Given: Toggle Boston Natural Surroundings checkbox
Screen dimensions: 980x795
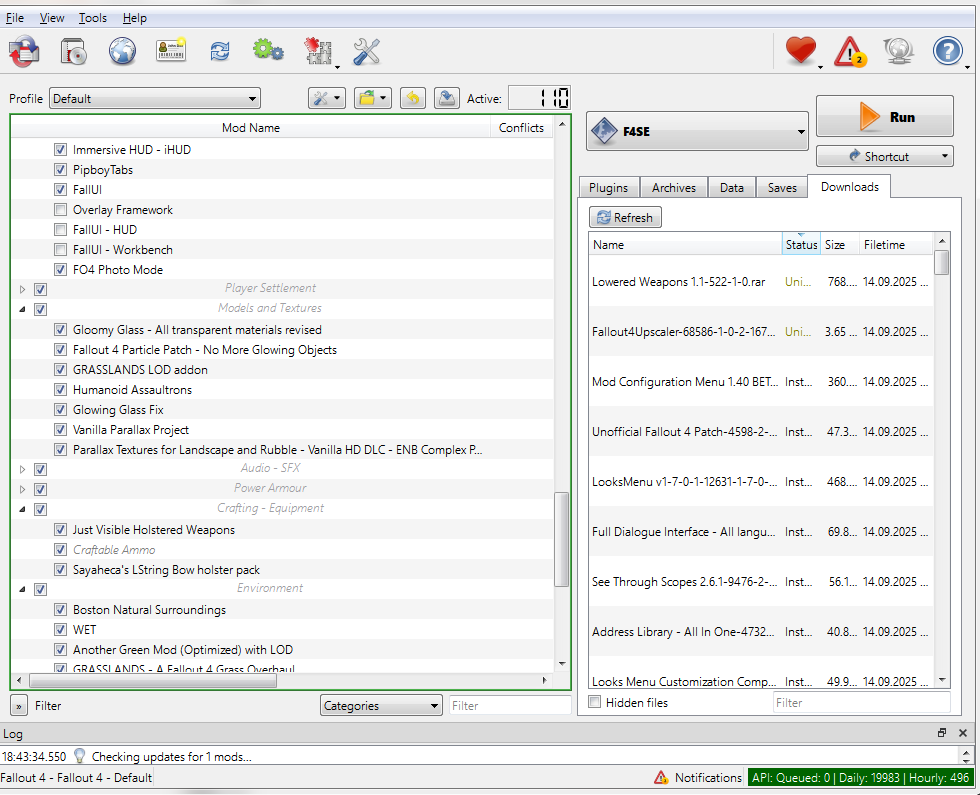Looking at the screenshot, I should 60,609.
